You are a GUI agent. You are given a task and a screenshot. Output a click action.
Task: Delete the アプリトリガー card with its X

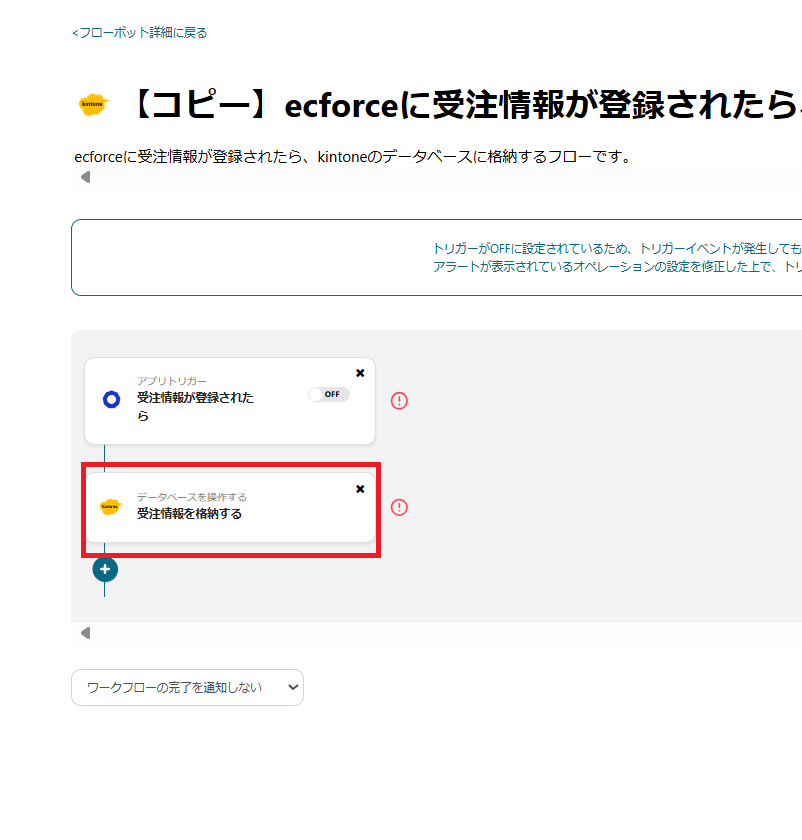point(360,373)
